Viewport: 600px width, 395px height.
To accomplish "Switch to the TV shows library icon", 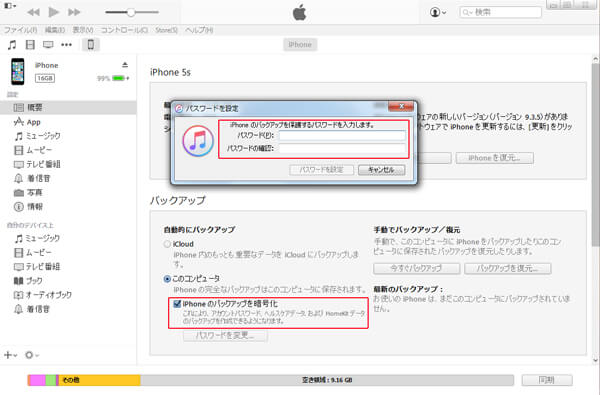I will pyautogui.click(x=48, y=45).
